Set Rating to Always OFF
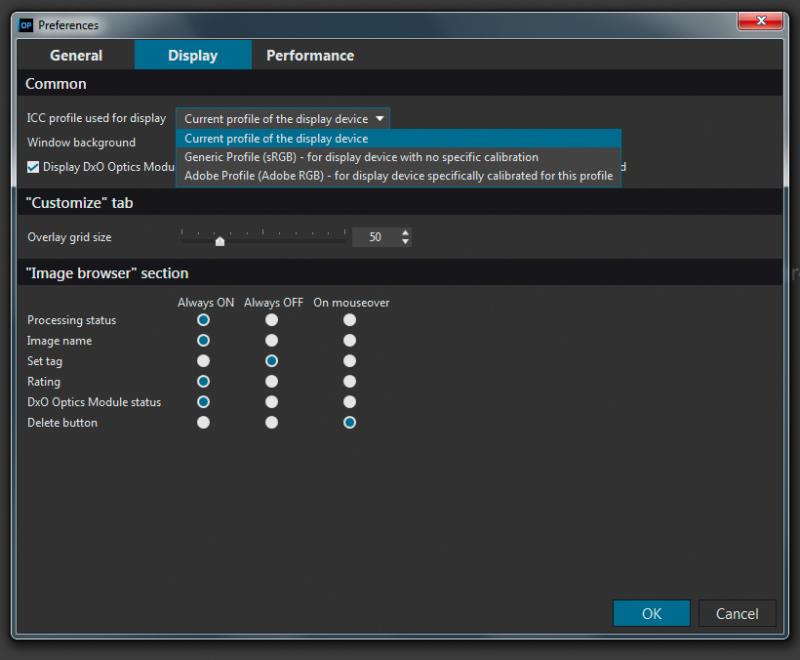This screenshot has width=800, height=660. [272, 382]
